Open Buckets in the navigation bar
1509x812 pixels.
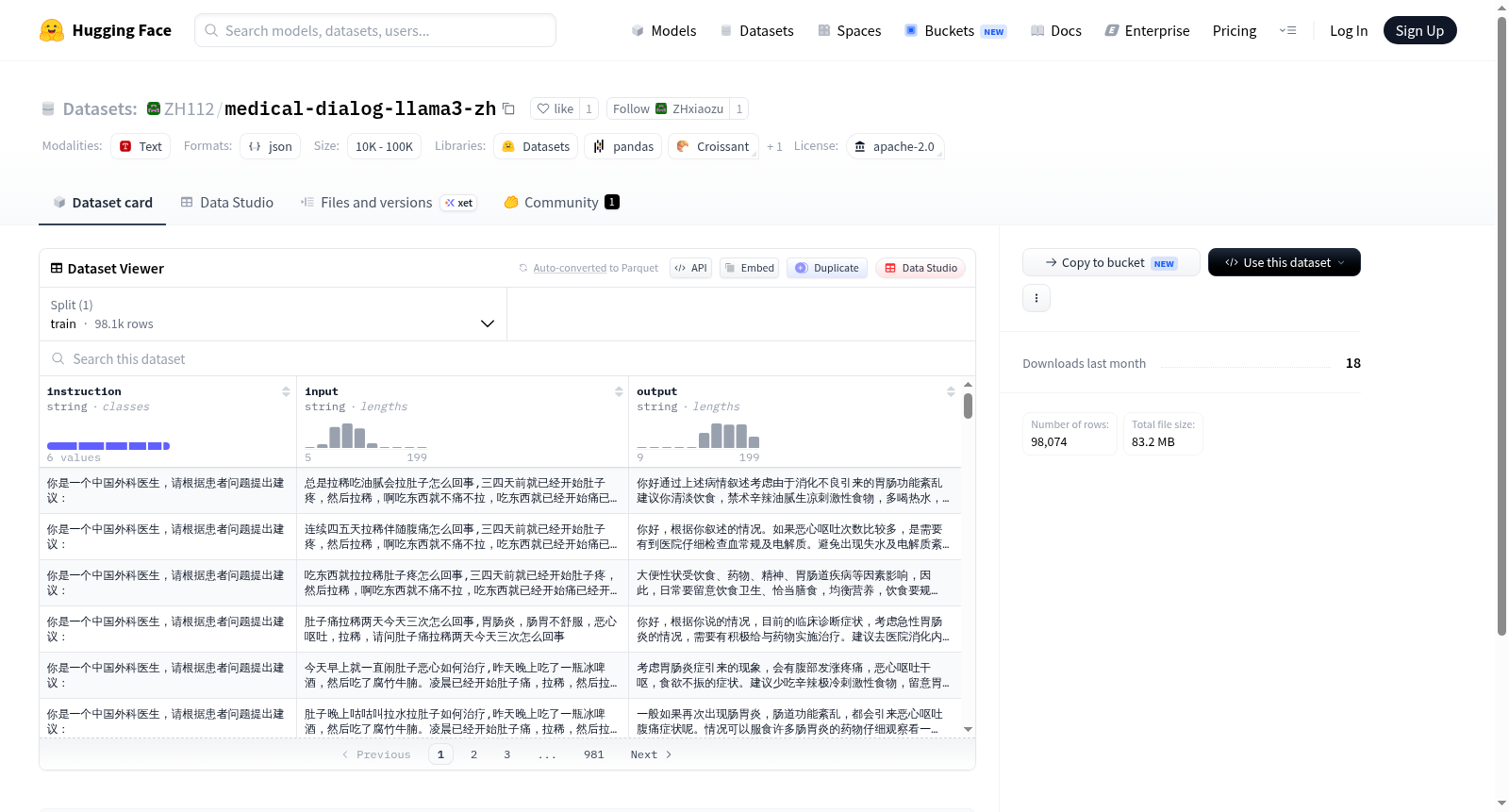[x=955, y=30]
